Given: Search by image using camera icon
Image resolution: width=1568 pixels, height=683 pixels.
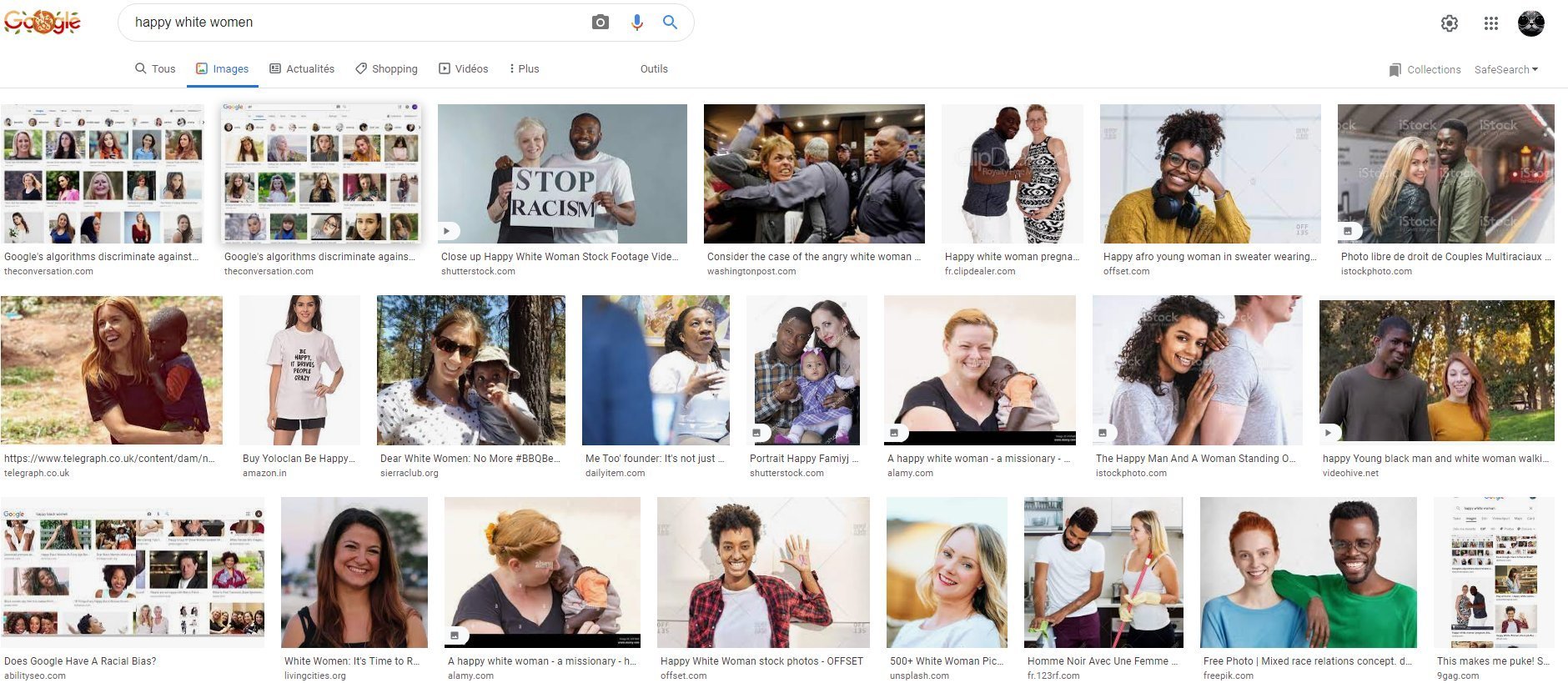Looking at the screenshot, I should tap(601, 23).
